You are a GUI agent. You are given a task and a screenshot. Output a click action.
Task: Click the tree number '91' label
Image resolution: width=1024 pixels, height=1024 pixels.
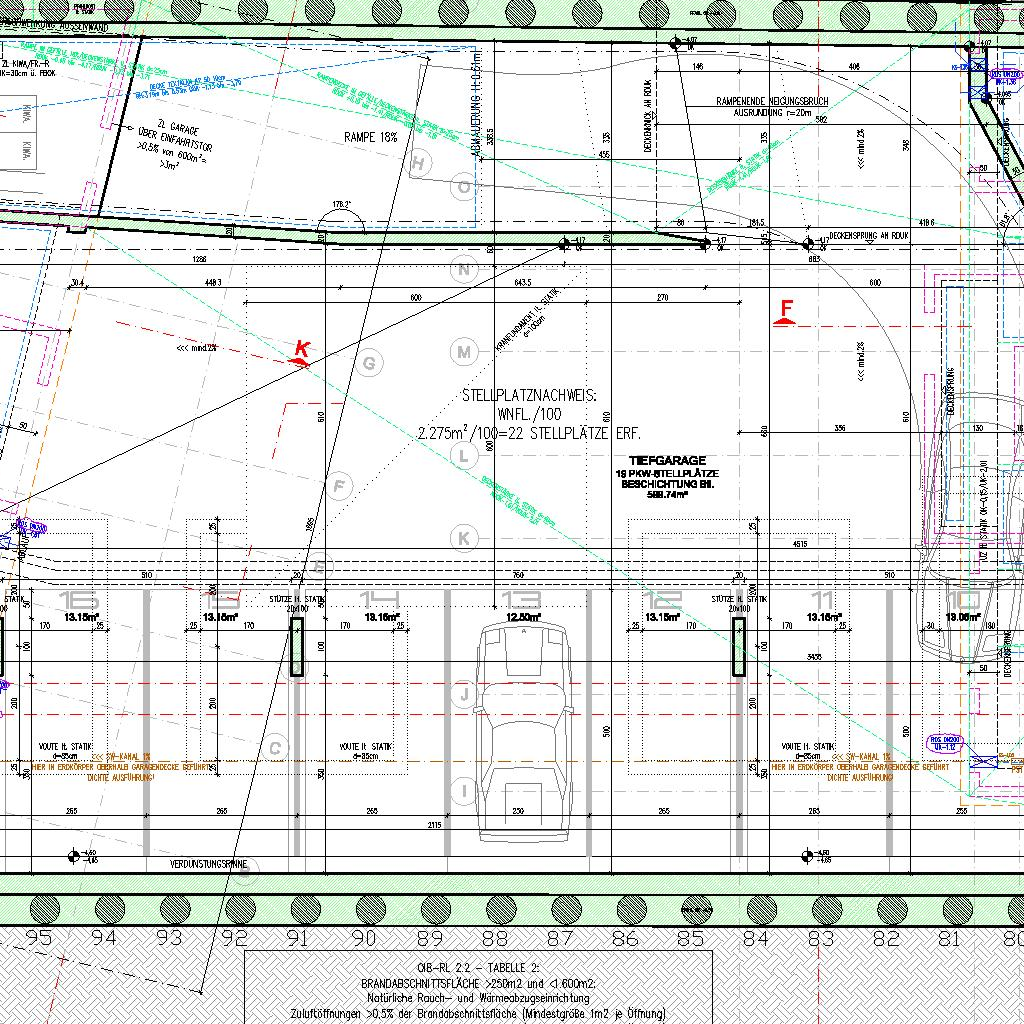298,938
